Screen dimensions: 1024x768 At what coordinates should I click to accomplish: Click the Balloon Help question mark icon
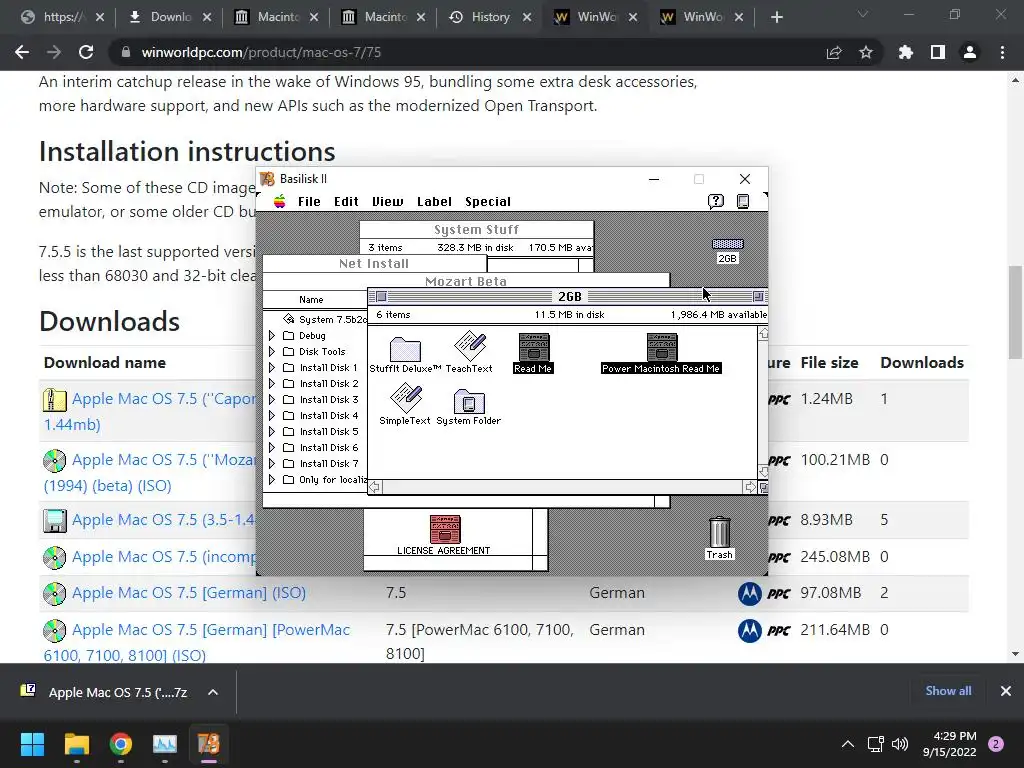pos(716,201)
